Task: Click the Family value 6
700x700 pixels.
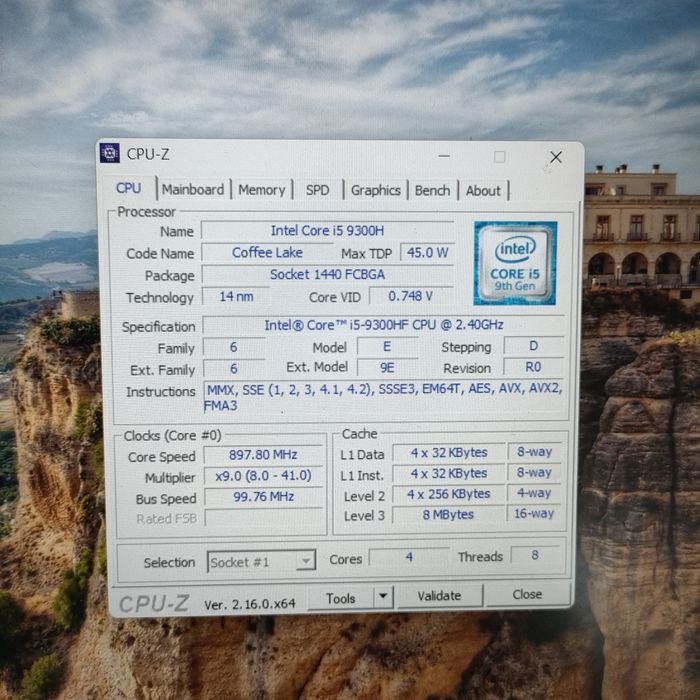Action: [x=233, y=347]
